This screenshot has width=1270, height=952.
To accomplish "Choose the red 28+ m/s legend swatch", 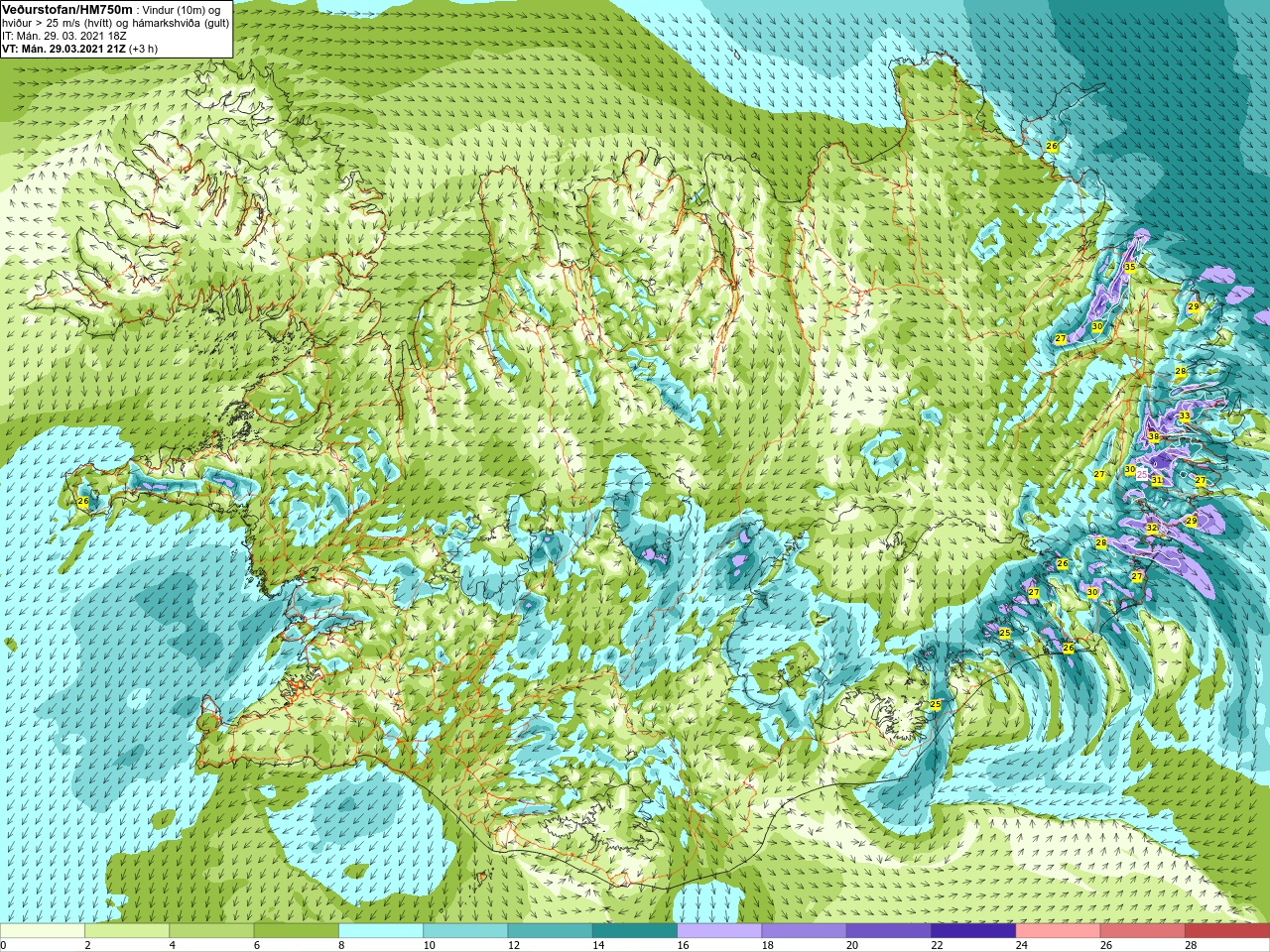I will (x=1227, y=931).
